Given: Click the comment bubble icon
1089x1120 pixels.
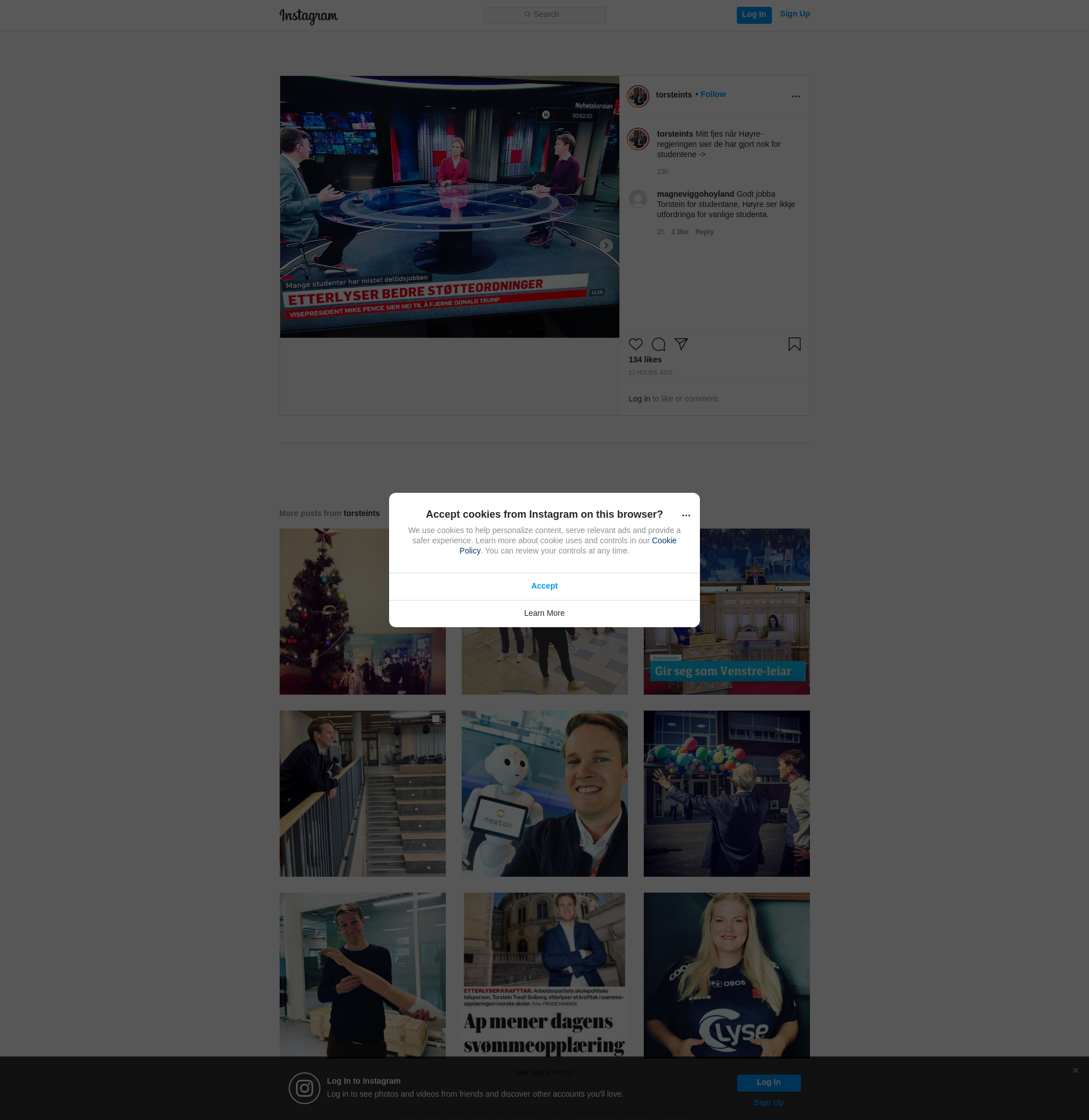Looking at the screenshot, I should point(659,344).
